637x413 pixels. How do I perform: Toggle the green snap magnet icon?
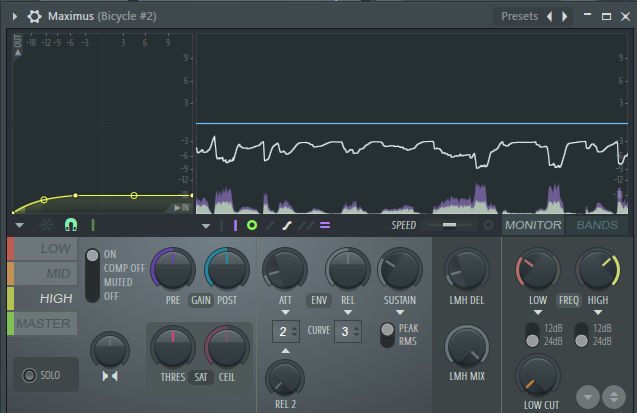71,225
